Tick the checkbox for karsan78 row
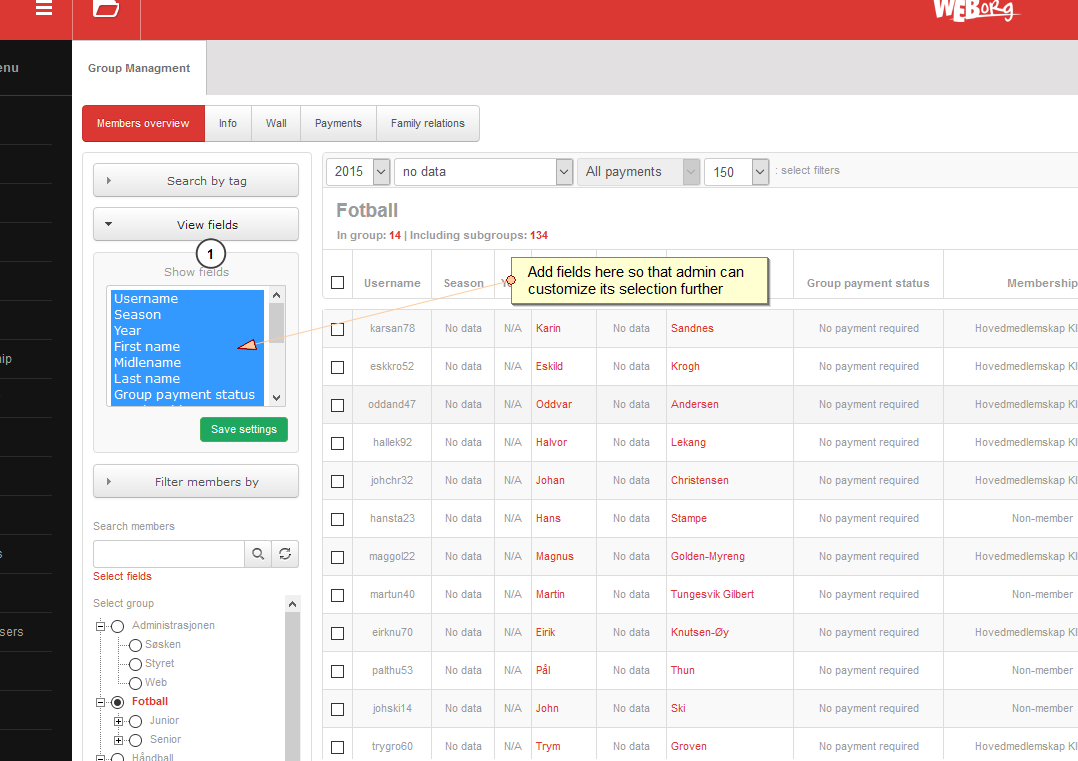 click(338, 329)
